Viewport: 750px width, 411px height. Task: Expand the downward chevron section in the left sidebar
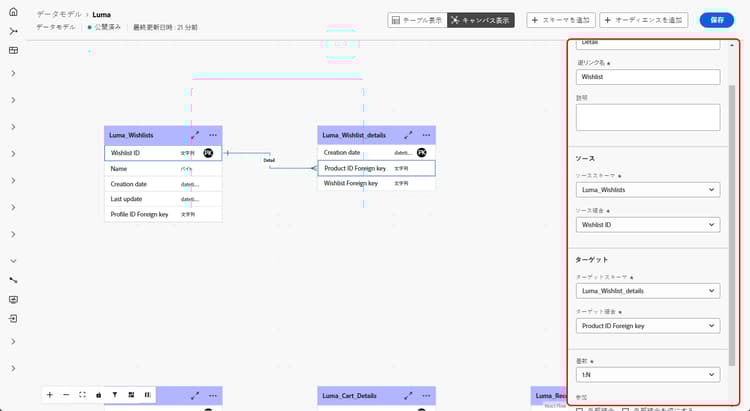(x=13, y=261)
